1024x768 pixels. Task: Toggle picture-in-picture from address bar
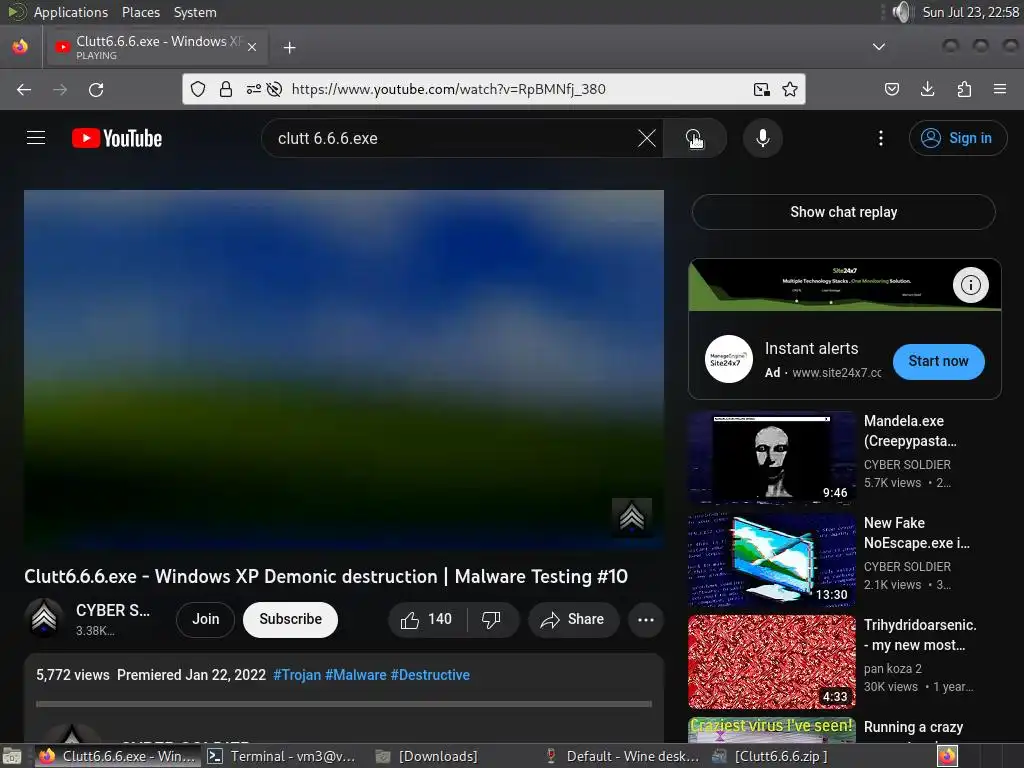[761, 89]
